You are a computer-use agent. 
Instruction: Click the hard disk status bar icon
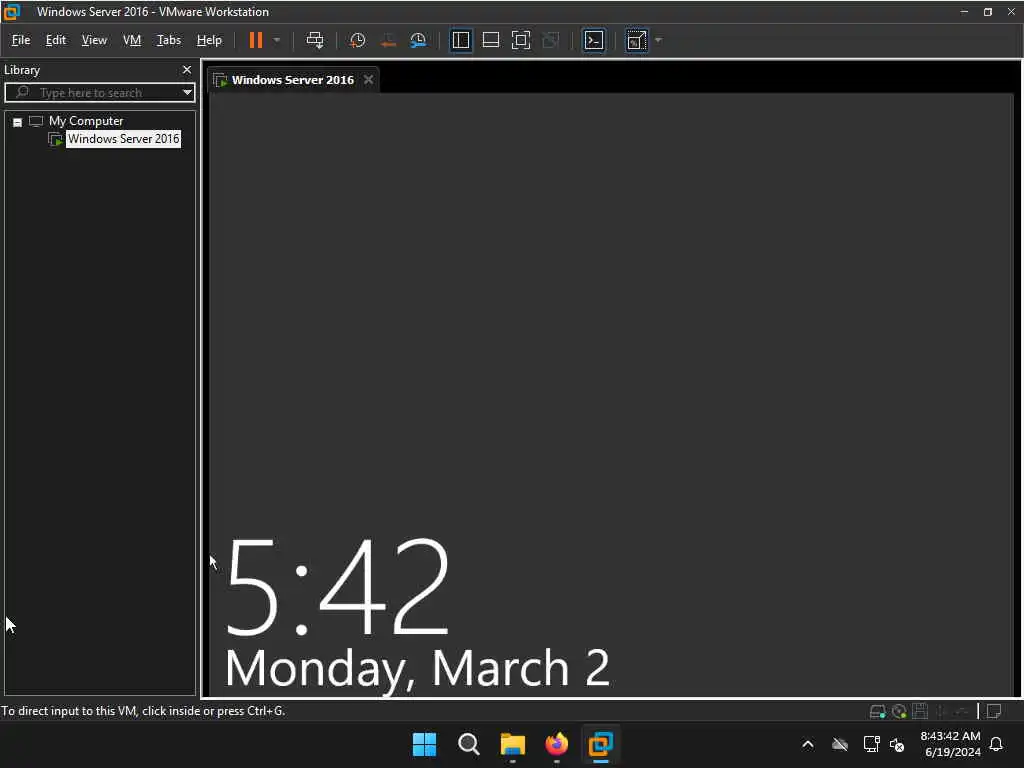click(x=878, y=711)
